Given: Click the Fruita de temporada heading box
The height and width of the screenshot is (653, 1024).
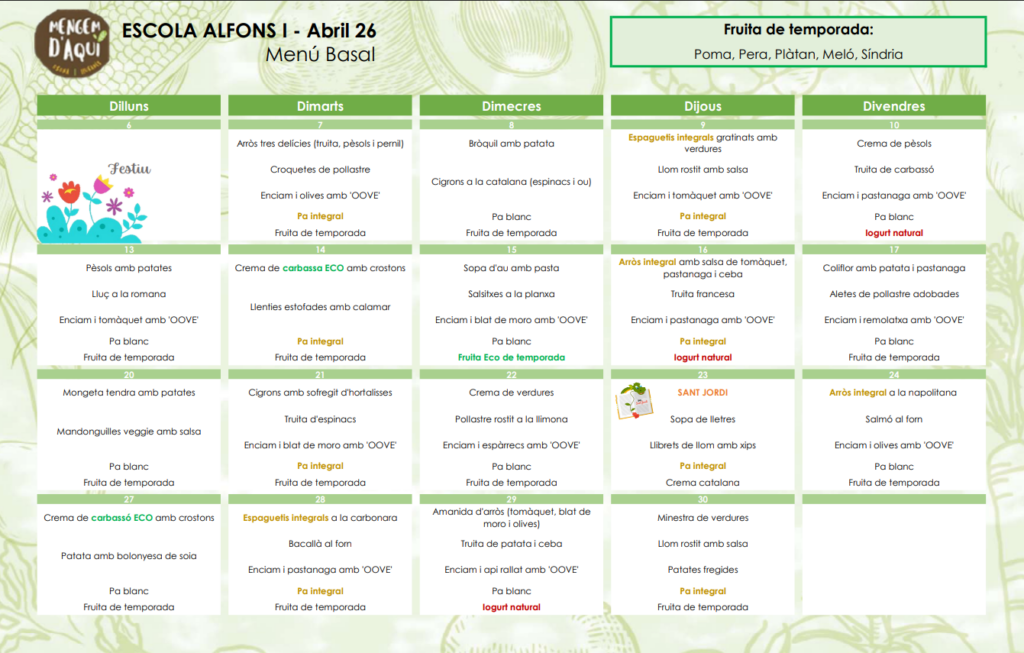Looking at the screenshot, I should click(x=798, y=30).
